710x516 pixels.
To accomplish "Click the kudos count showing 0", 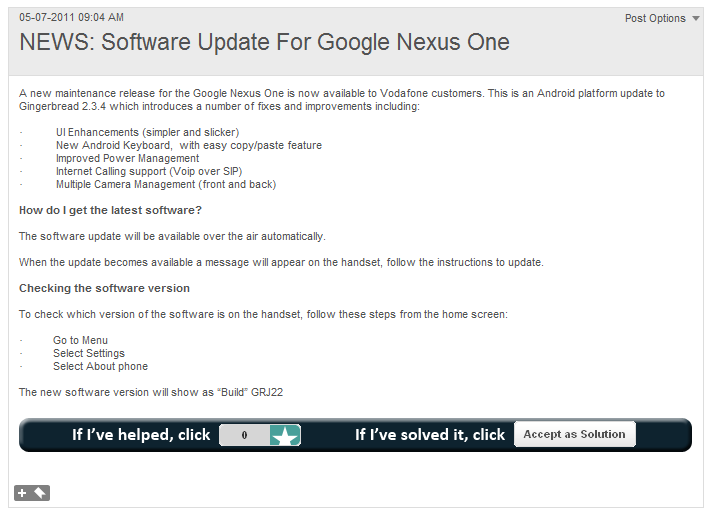I will 244,435.
